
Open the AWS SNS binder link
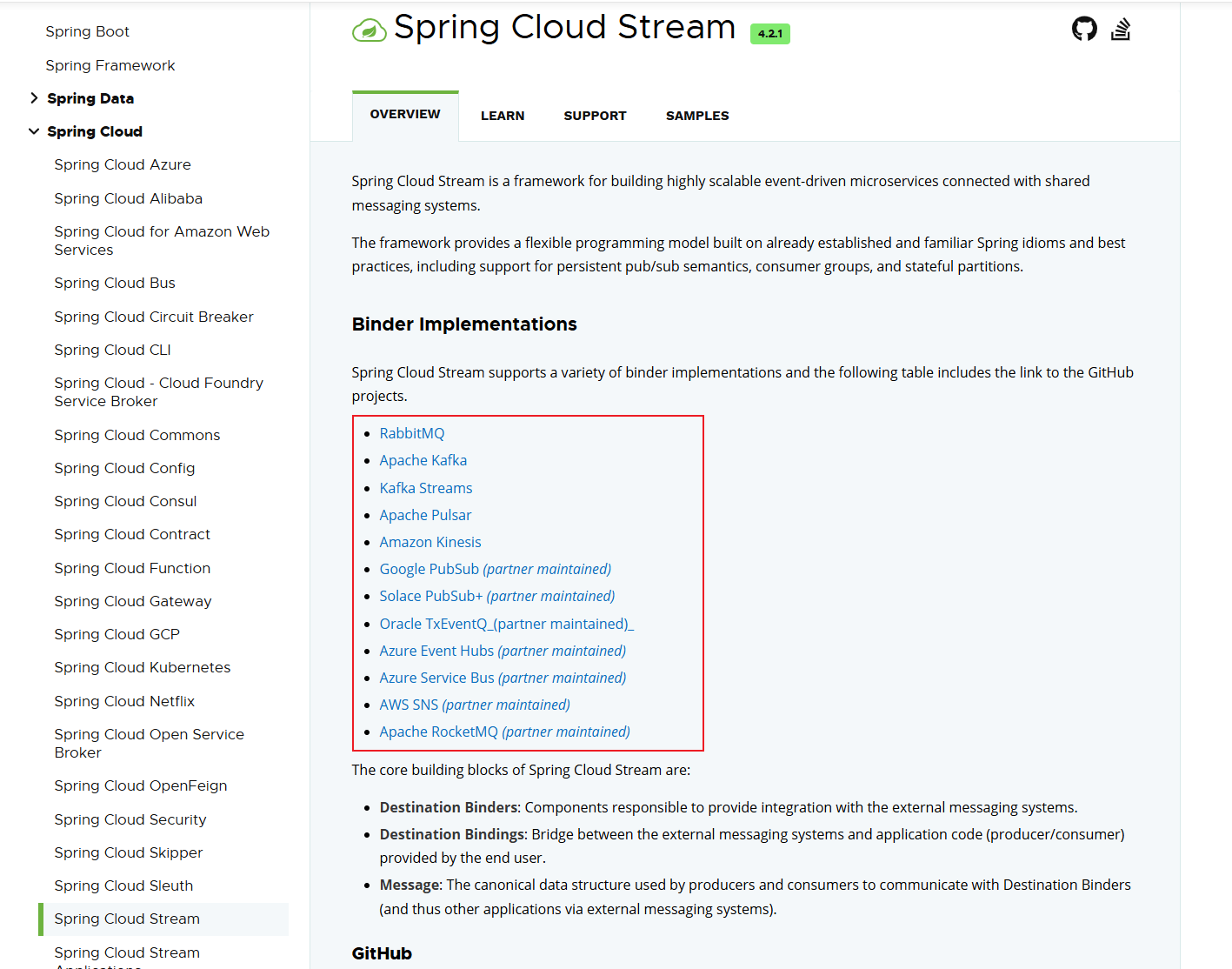[475, 705]
